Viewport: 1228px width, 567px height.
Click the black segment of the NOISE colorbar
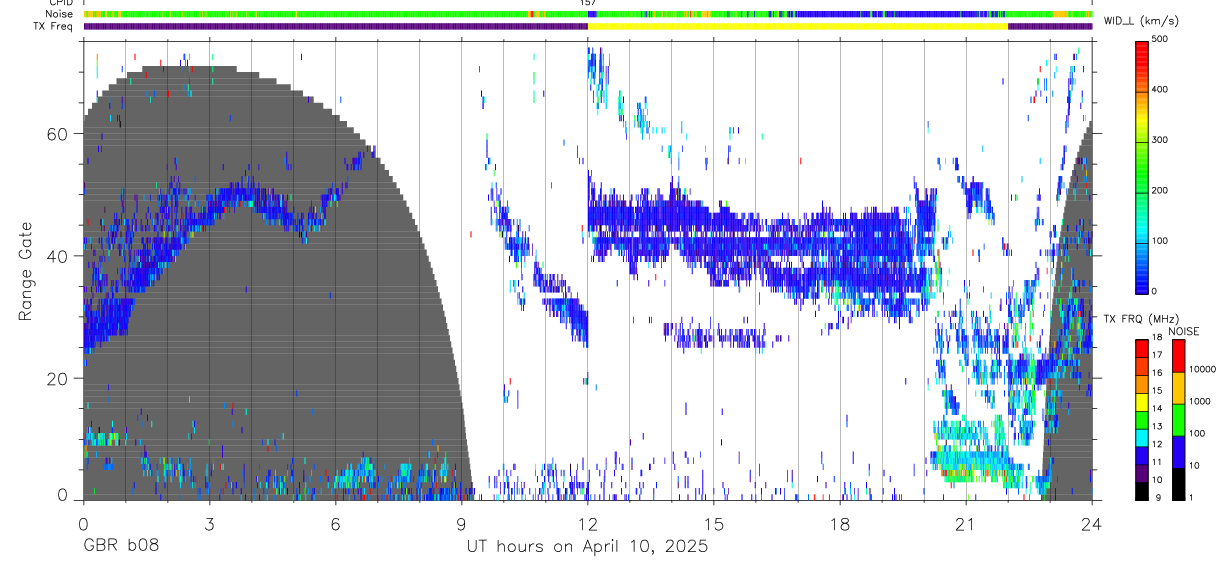point(1178,483)
